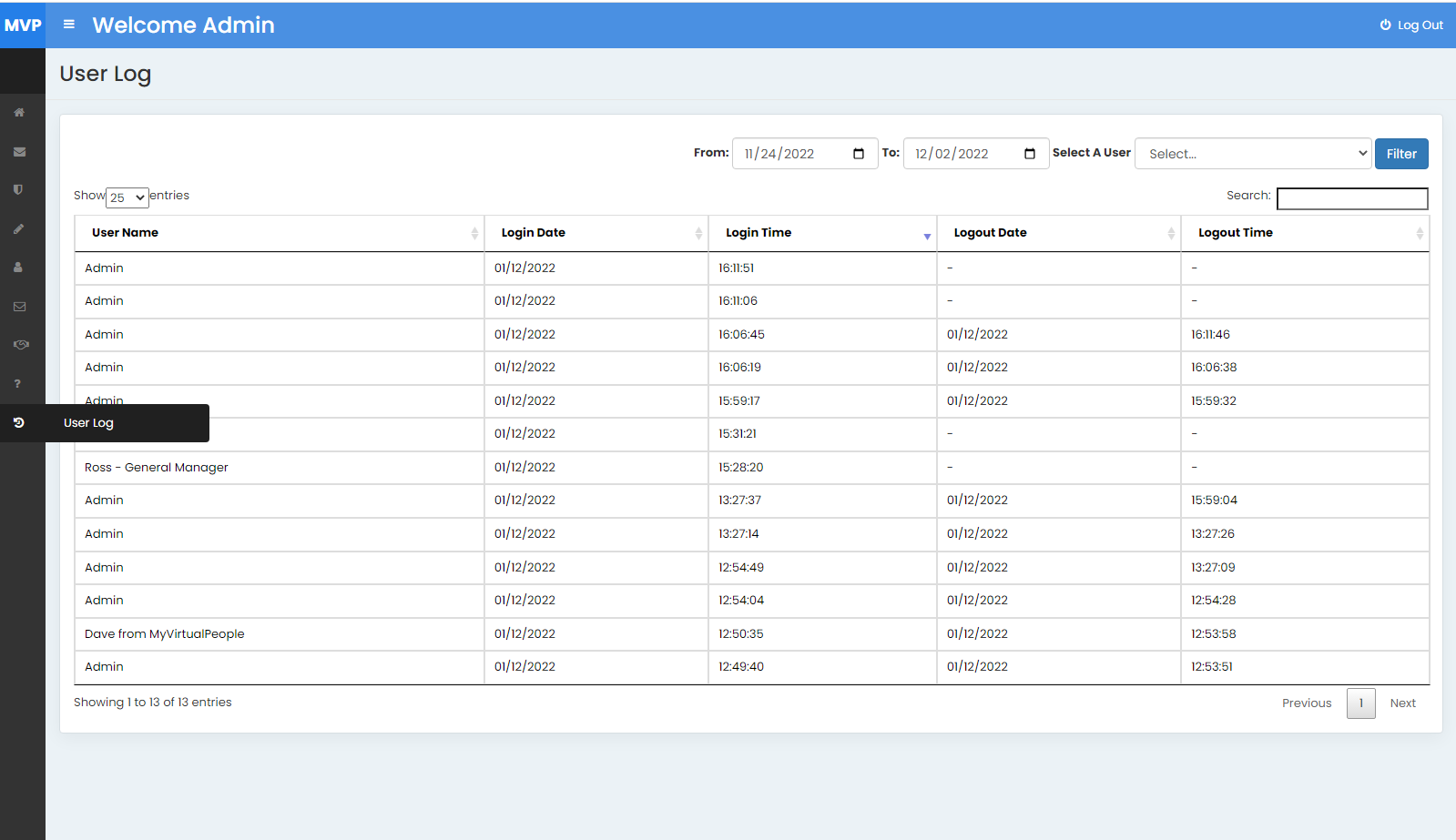Sort table by User Name column
This screenshot has width=1456, height=840.
click(x=279, y=233)
